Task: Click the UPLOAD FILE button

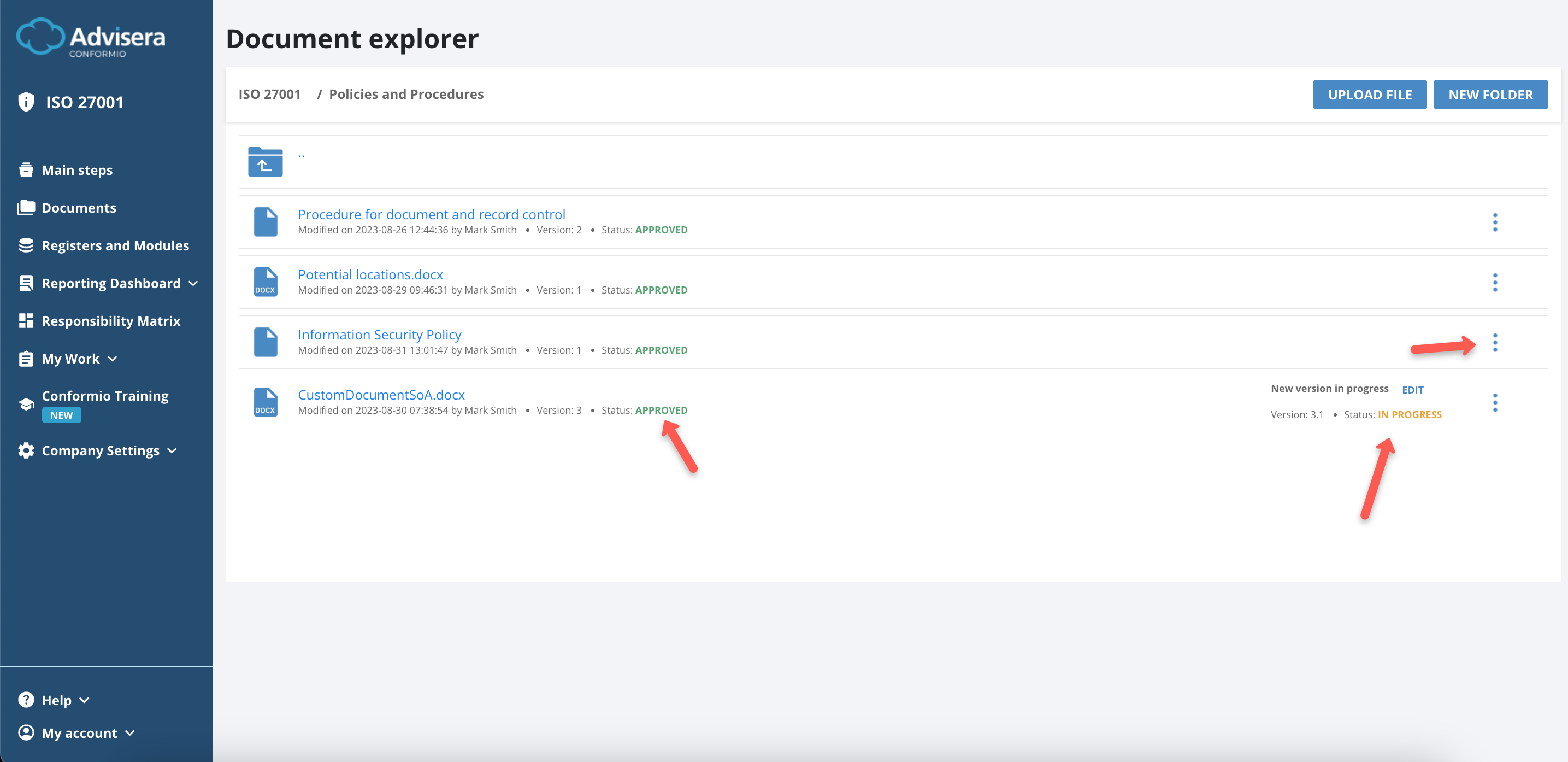Action: [x=1370, y=94]
